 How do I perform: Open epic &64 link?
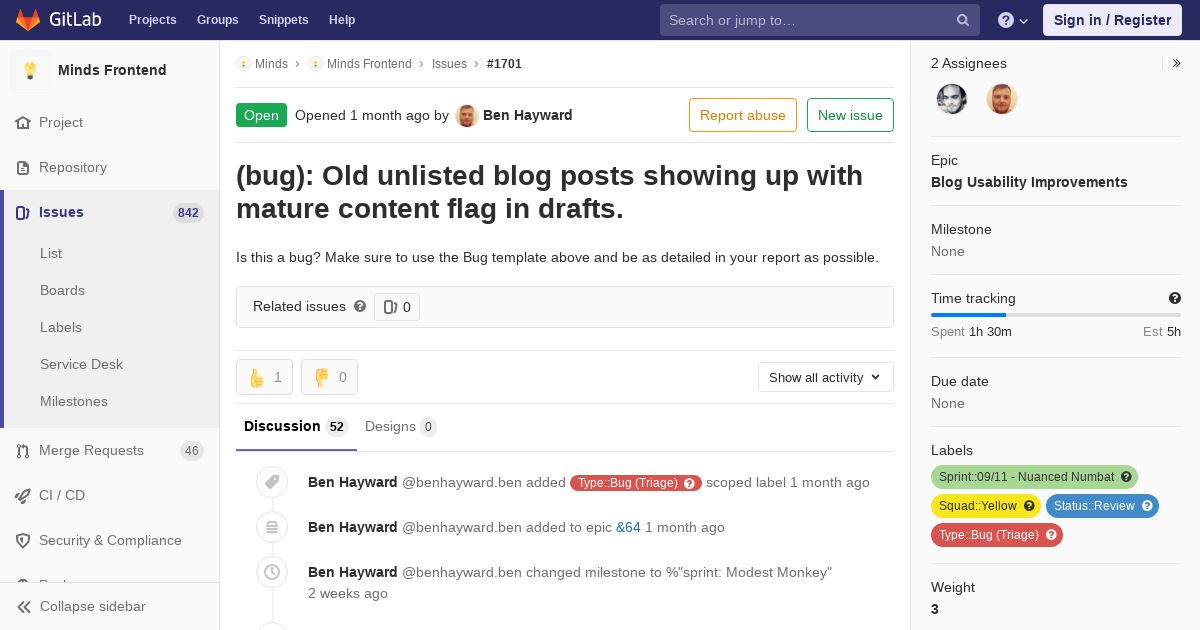click(628, 527)
